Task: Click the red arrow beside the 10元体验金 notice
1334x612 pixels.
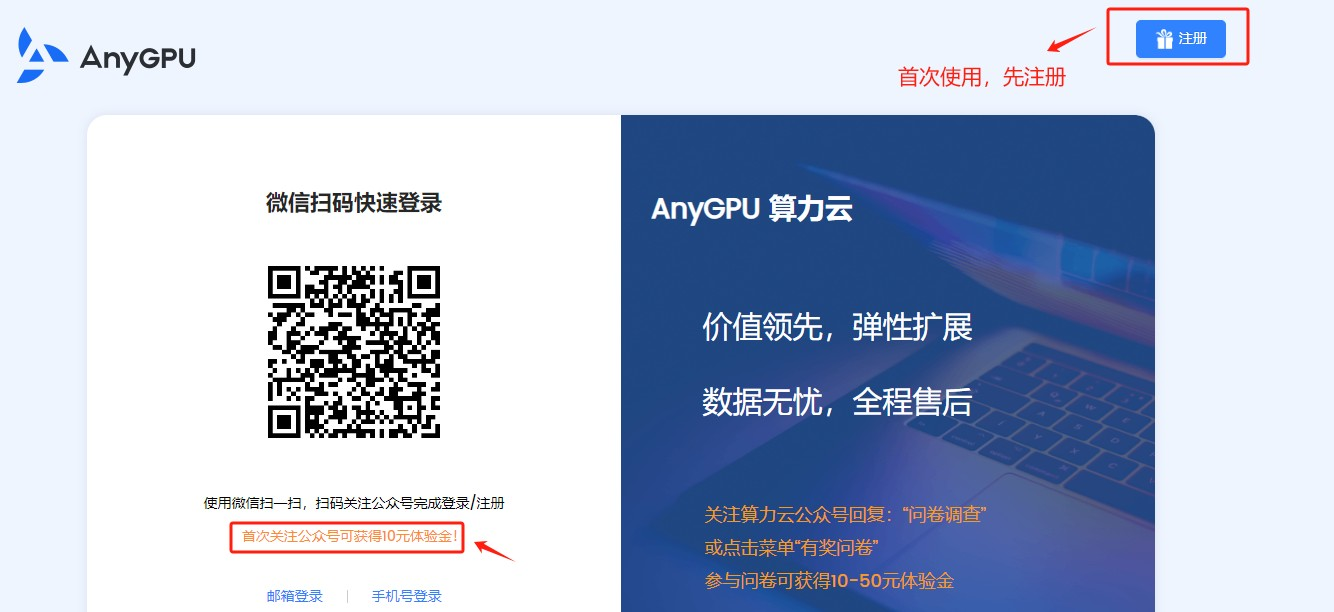Action: click(x=494, y=550)
